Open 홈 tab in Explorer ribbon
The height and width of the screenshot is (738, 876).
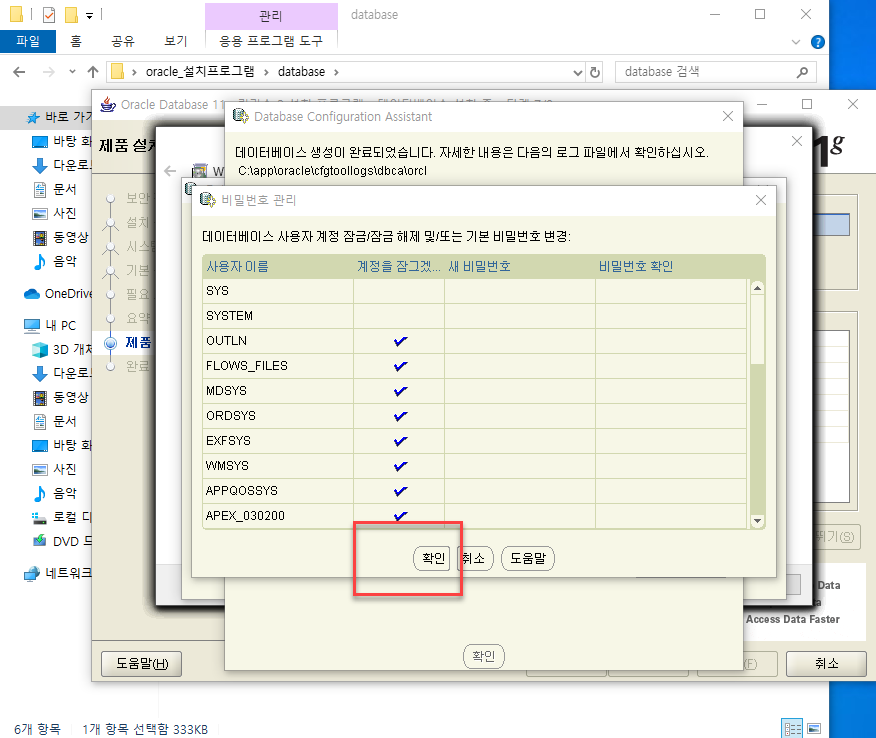click(x=76, y=41)
